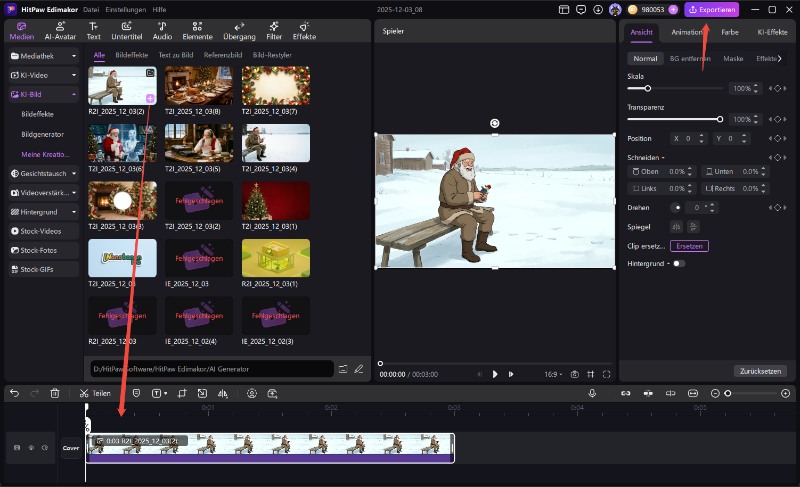Open the AI-Avatar tool

point(60,31)
